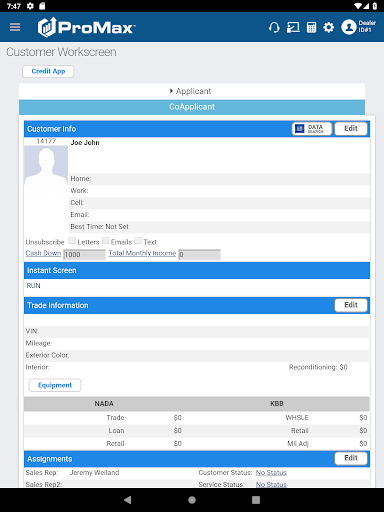Click the Credit App button
The height and width of the screenshot is (512, 384).
click(48, 71)
